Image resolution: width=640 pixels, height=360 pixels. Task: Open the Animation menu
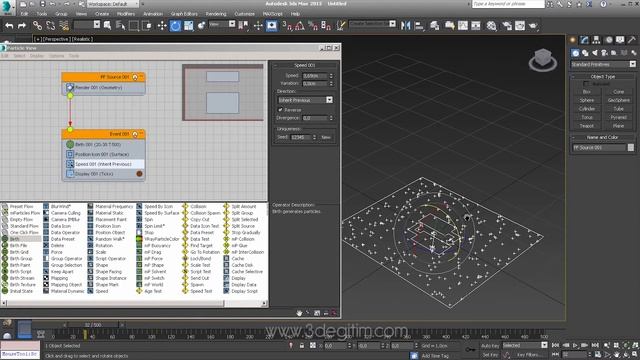(153, 13)
